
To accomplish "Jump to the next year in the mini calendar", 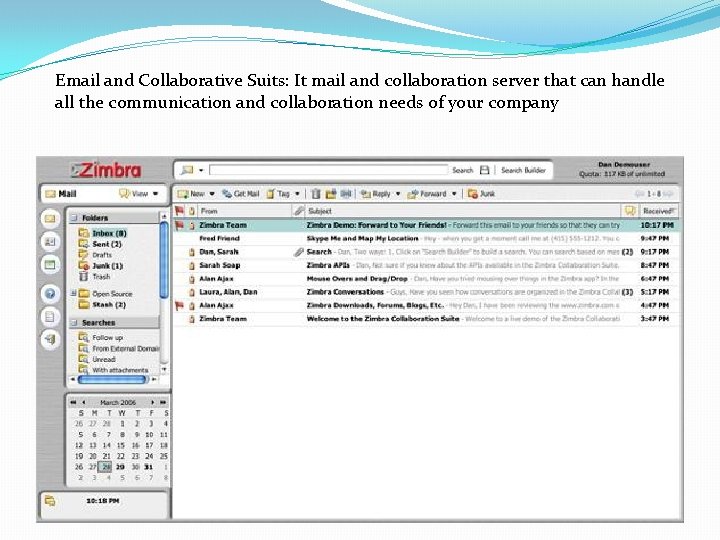I will (163, 402).
